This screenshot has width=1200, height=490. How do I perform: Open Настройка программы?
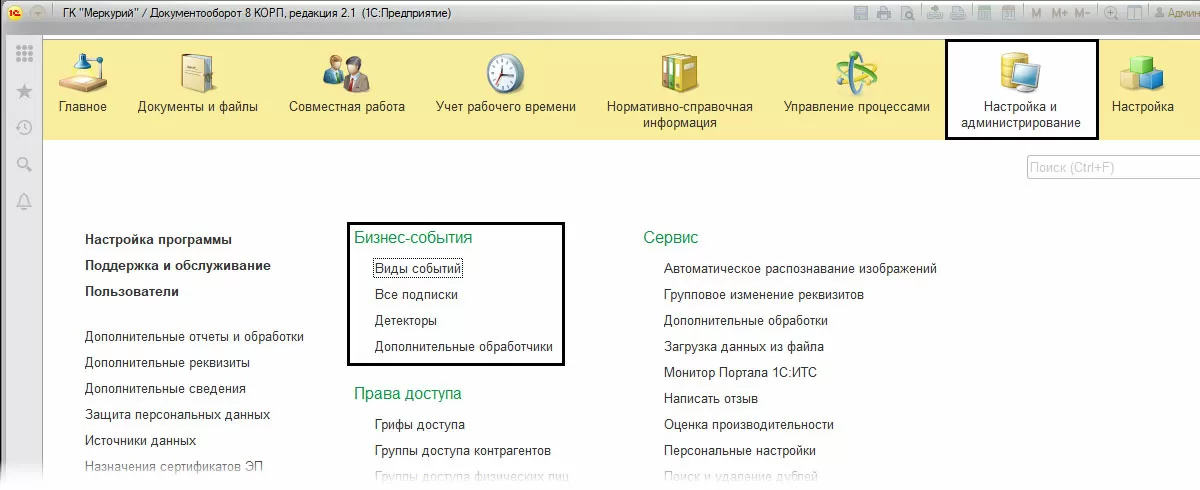[159, 240]
